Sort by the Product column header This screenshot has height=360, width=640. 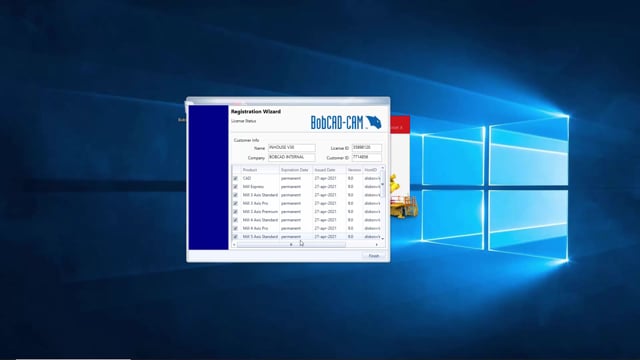click(260, 170)
